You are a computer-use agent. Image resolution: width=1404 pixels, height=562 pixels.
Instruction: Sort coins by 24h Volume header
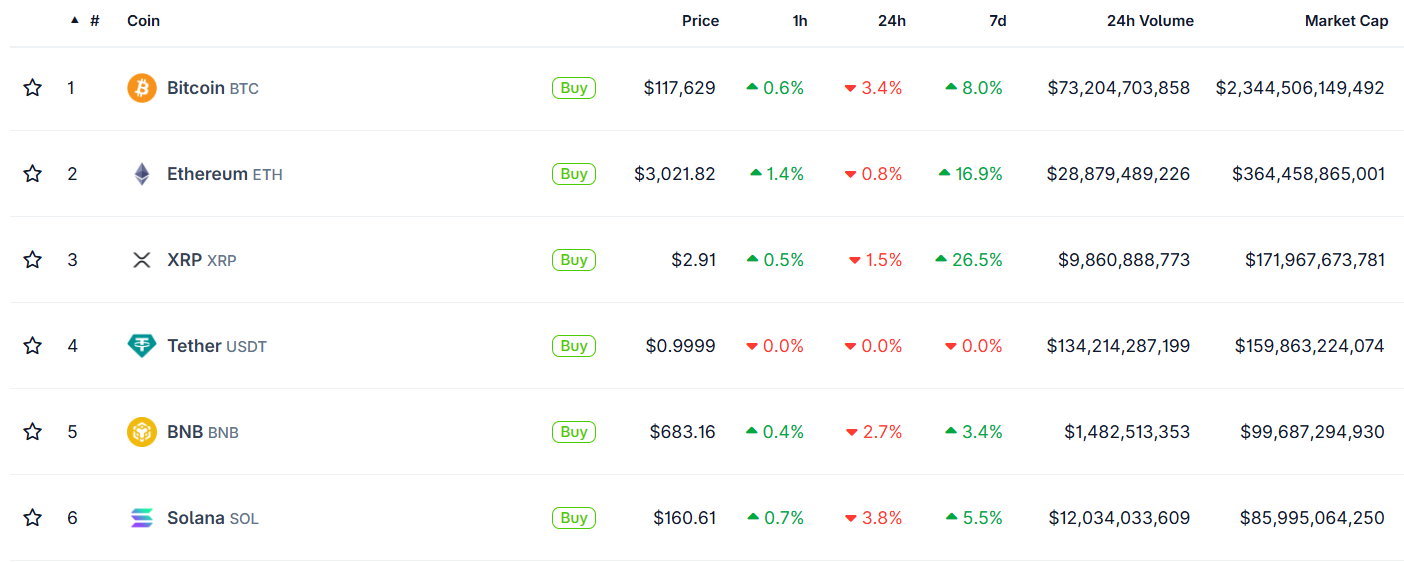(1150, 20)
